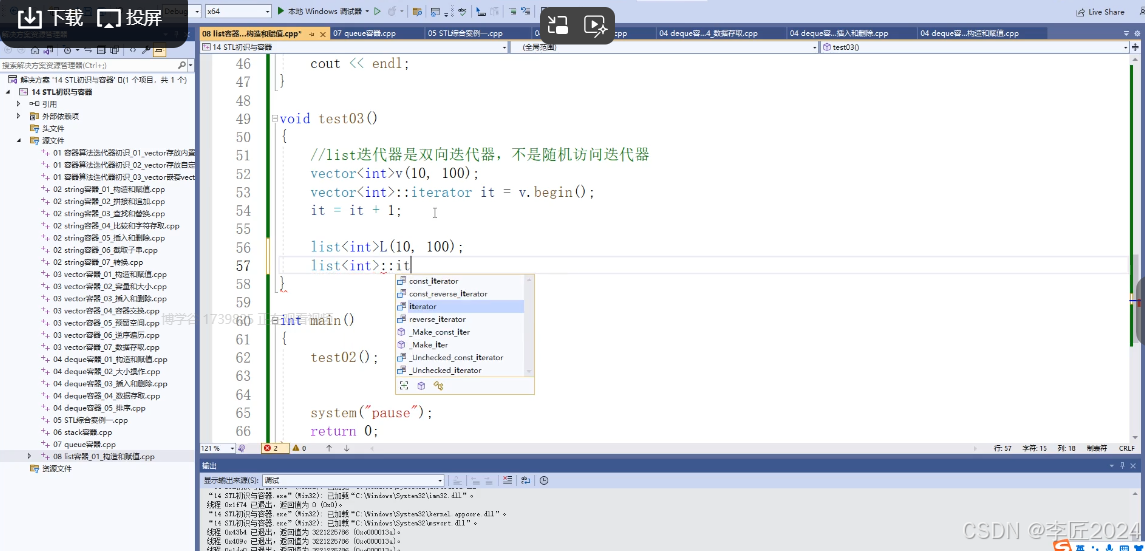
Task: Expand the 引用 references node
Action: pyautogui.click(x=19, y=104)
